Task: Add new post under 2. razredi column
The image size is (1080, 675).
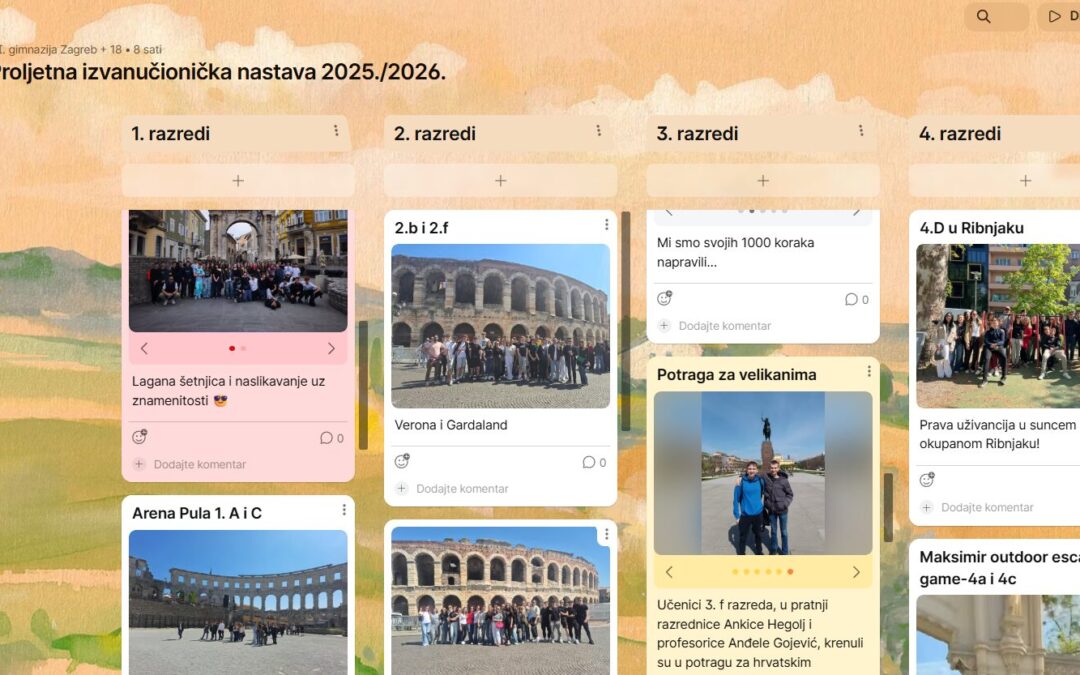Action: point(500,180)
